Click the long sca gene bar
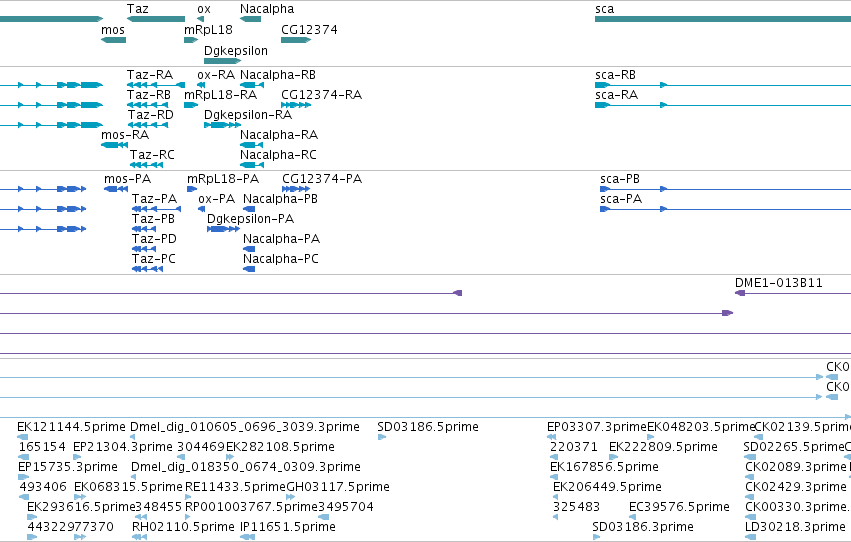The image size is (851, 542). 723,19
